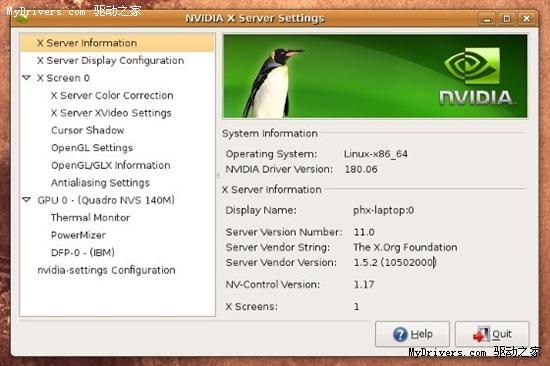Viewport: 550px width, 366px height.
Task: Click the X Screens label
Action: pyautogui.click(x=251, y=307)
